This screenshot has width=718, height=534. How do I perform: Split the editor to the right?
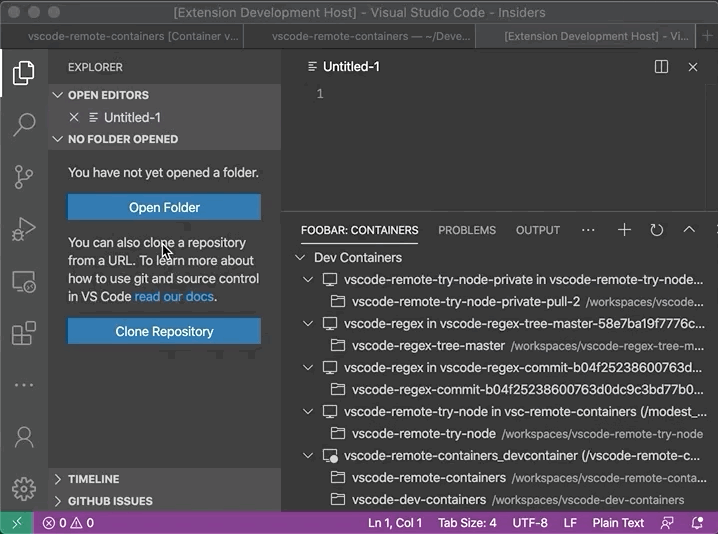point(661,67)
